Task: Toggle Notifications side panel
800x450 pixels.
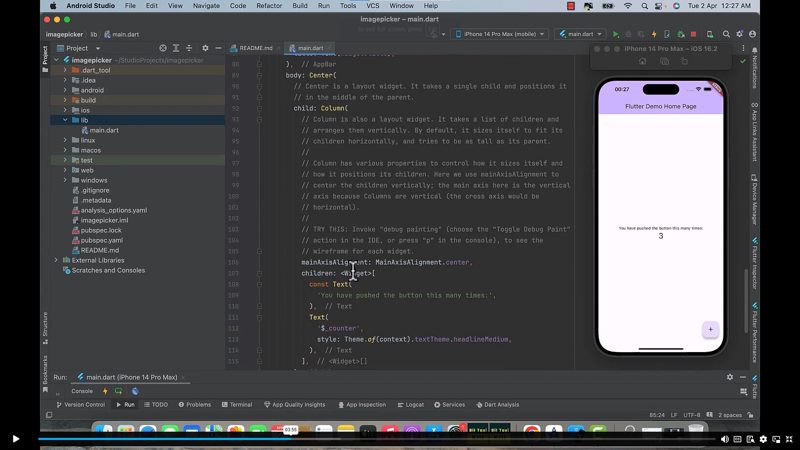Action: pos(754,67)
